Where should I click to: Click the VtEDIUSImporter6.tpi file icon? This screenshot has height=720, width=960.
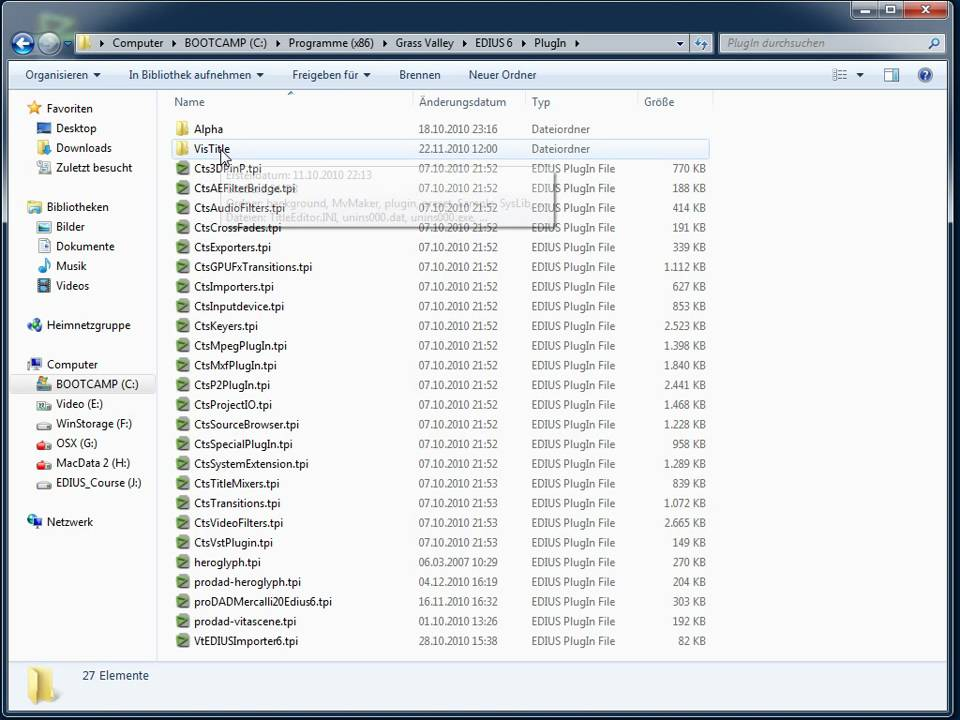click(x=182, y=641)
